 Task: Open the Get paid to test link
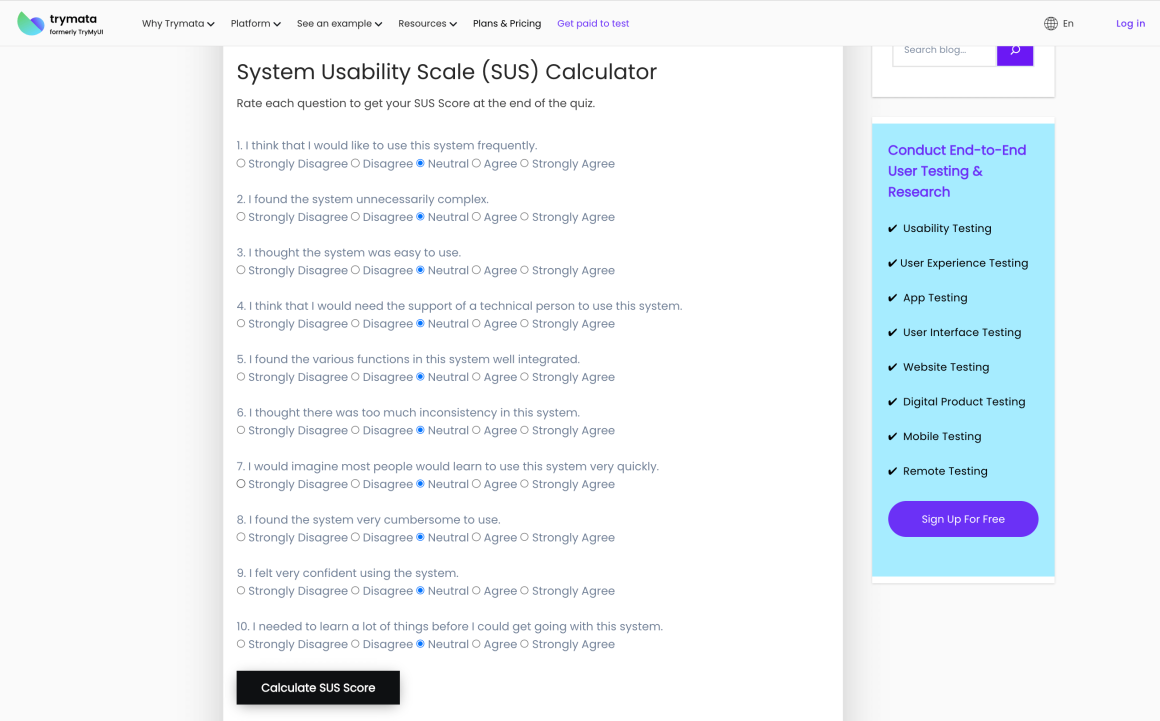tap(593, 24)
